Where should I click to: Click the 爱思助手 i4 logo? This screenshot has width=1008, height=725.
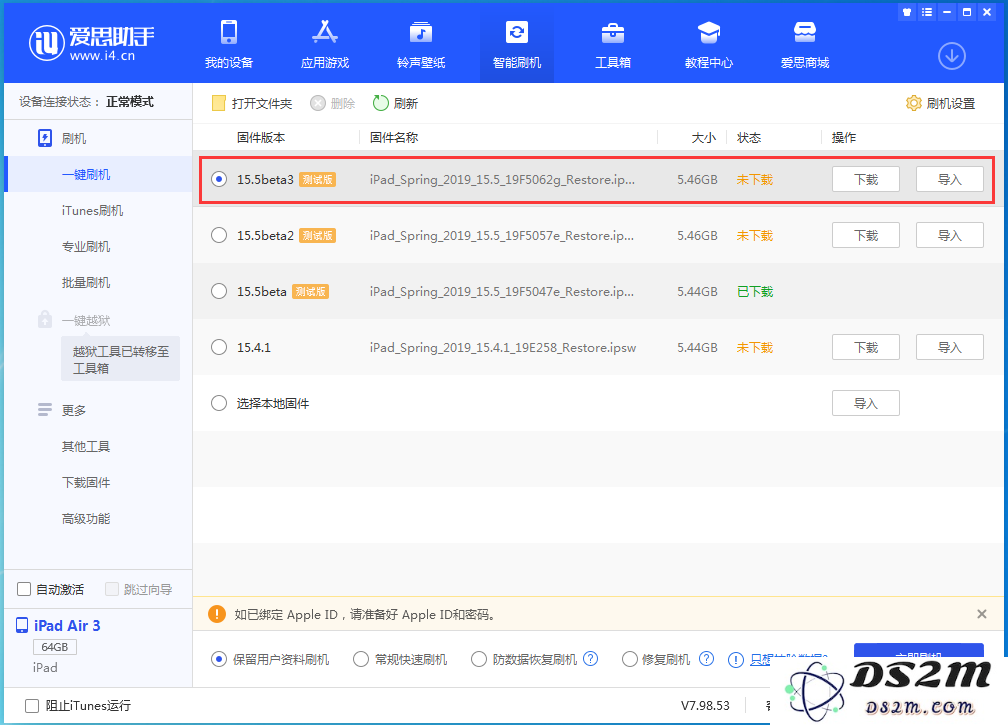[91, 43]
